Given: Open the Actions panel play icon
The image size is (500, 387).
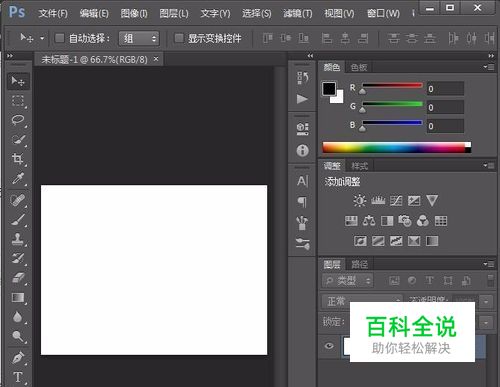Looking at the screenshot, I should click(x=302, y=99).
